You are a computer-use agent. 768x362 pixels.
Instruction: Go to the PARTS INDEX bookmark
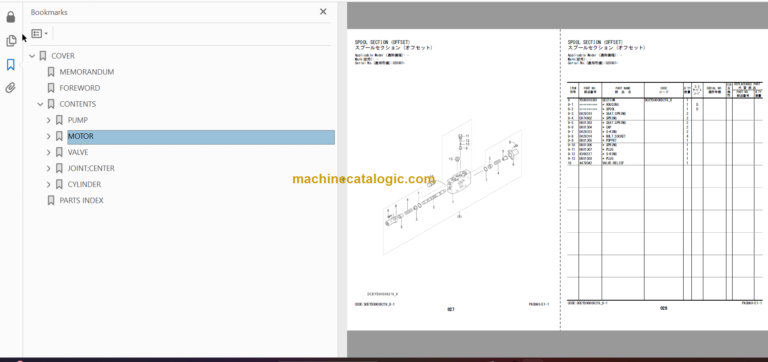pyautogui.click(x=81, y=201)
